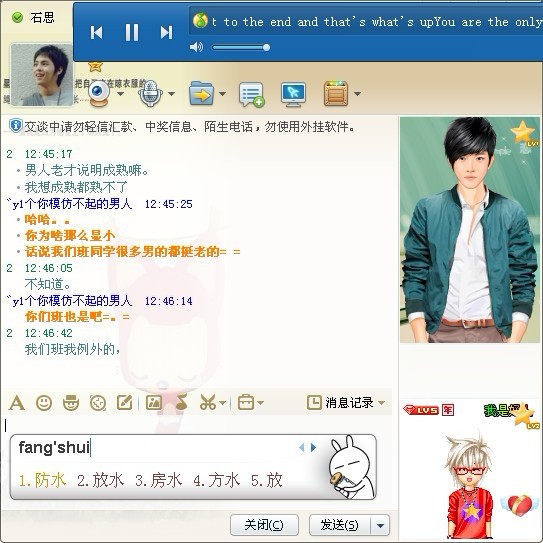Screen dimensions: 543x543
Task: Open the applications box icon
Action: [336, 93]
